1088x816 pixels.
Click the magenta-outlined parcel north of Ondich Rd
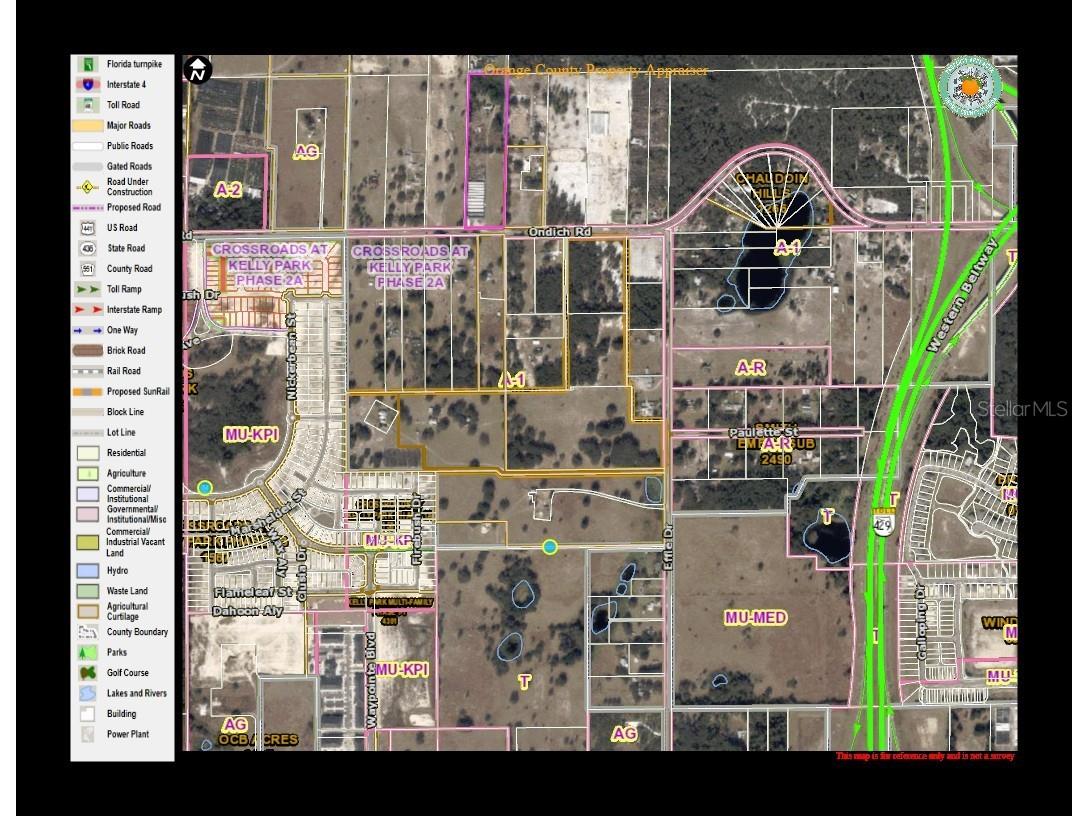point(486,150)
